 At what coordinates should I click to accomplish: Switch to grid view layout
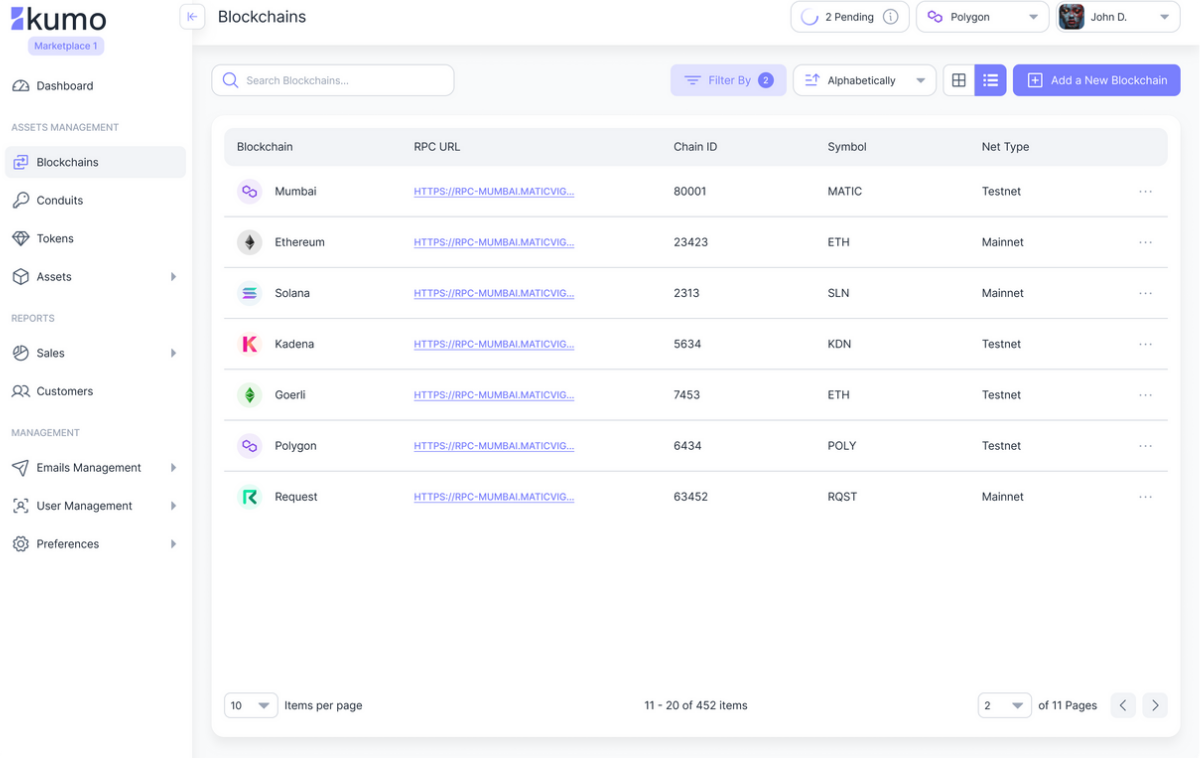(x=959, y=80)
